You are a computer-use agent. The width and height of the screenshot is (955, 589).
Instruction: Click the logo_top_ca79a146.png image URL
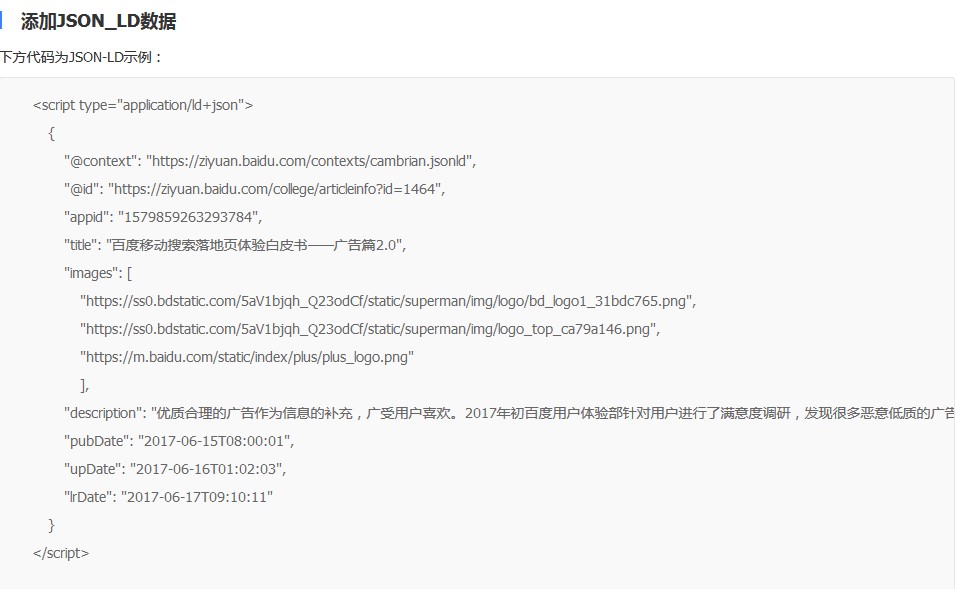370,330
